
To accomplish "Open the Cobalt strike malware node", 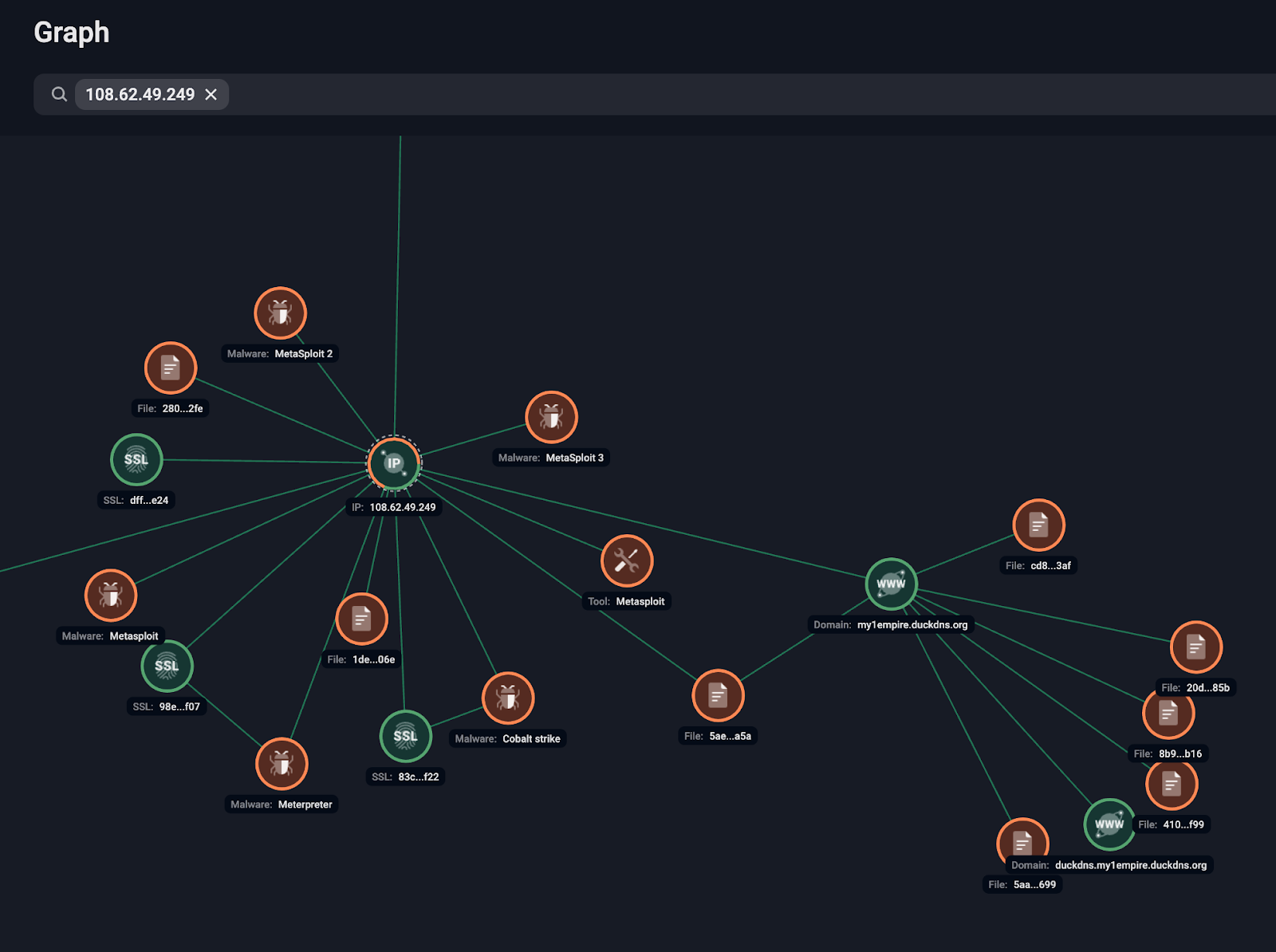I will [507, 698].
